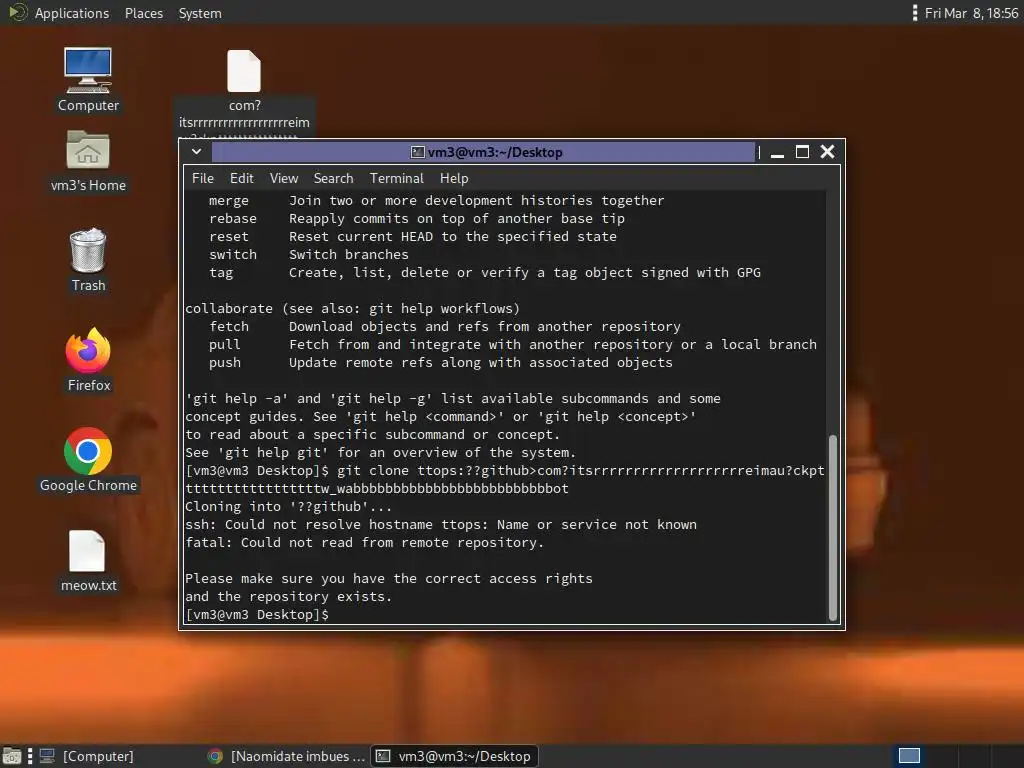Click the 'ssh: Could not resolve hostname' line
This screenshot has width=1024, height=768.
click(441, 524)
